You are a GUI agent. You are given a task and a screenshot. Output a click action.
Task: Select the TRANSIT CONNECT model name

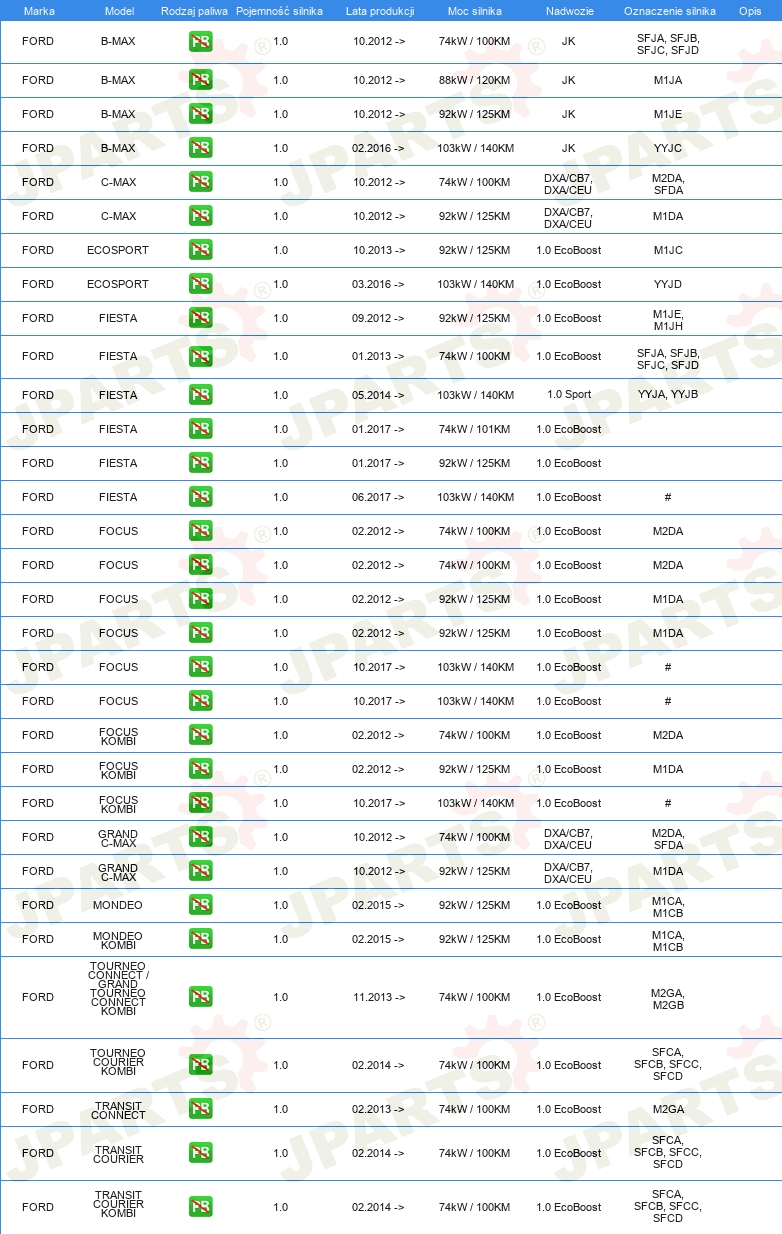(118, 1109)
